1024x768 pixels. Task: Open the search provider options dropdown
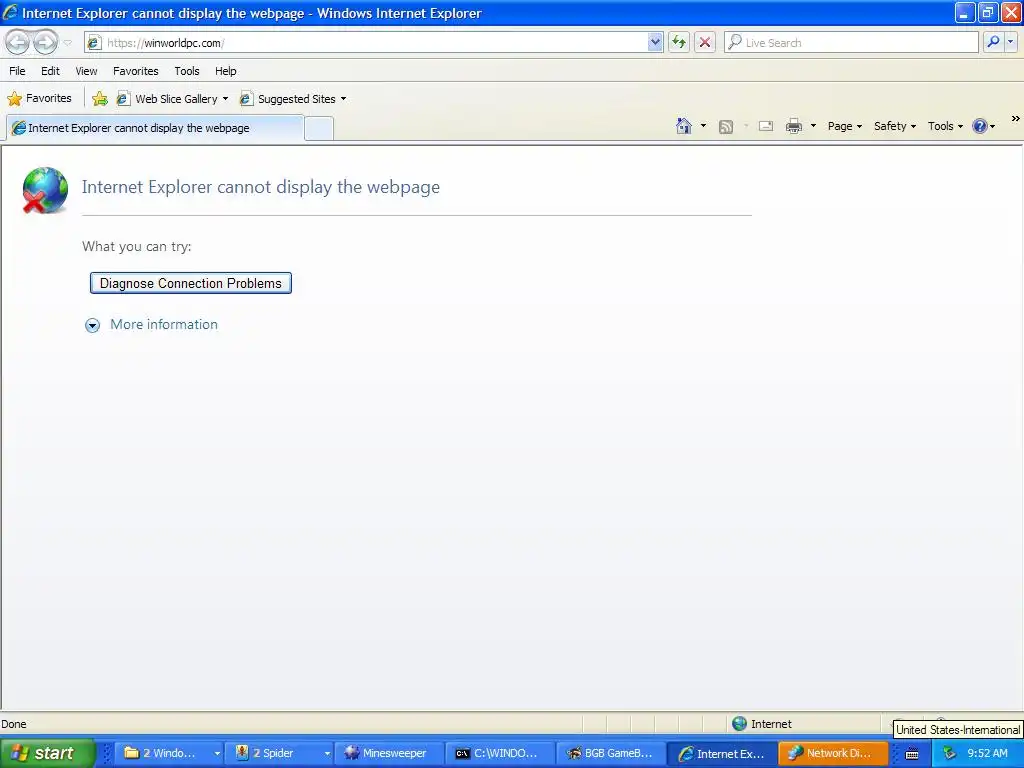pyautogui.click(x=1011, y=42)
